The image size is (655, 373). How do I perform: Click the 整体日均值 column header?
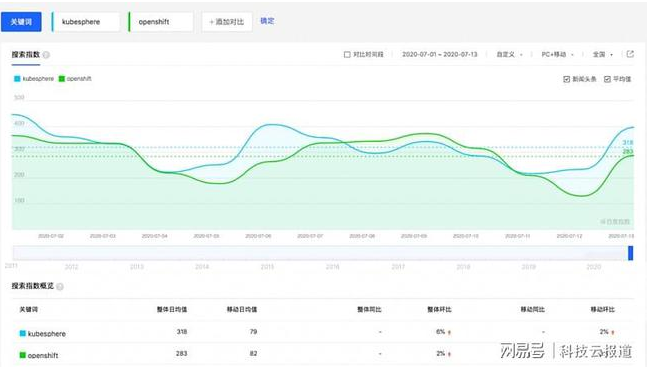pyautogui.click(x=172, y=310)
